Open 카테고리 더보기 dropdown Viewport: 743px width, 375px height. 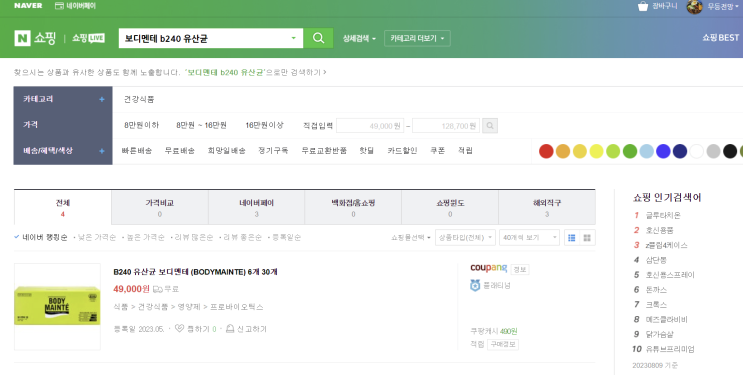pos(417,38)
